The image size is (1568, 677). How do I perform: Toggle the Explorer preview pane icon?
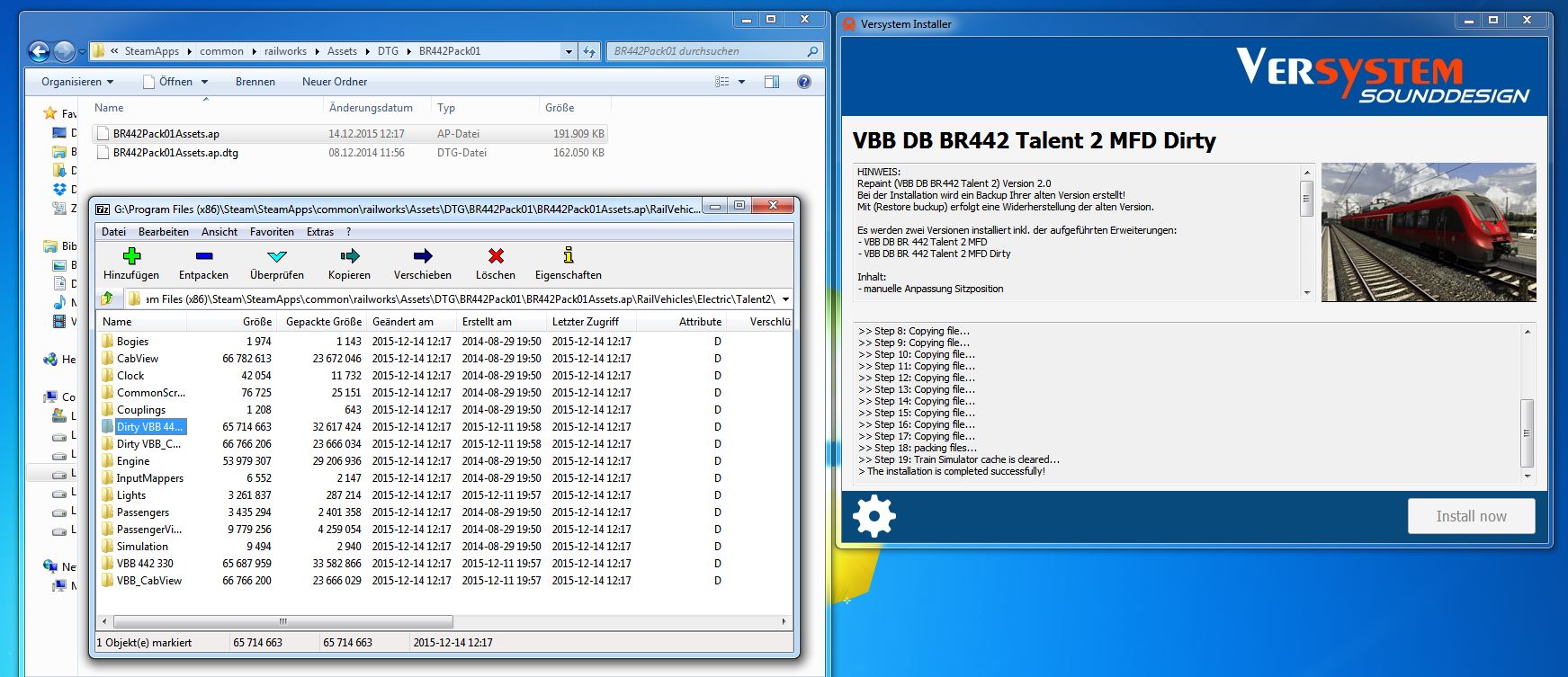772,82
